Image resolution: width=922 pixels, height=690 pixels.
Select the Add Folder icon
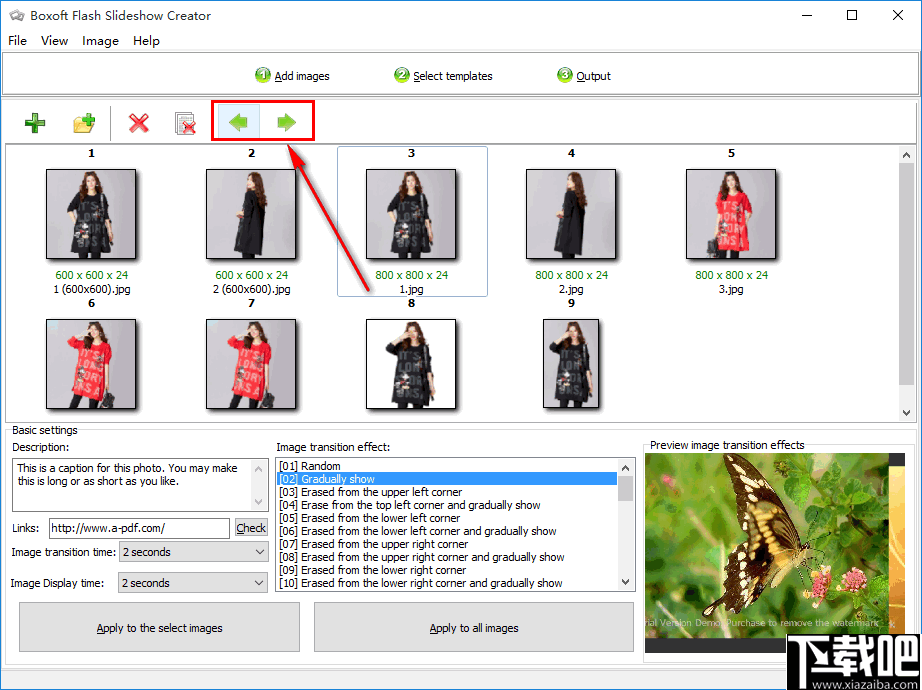point(84,122)
